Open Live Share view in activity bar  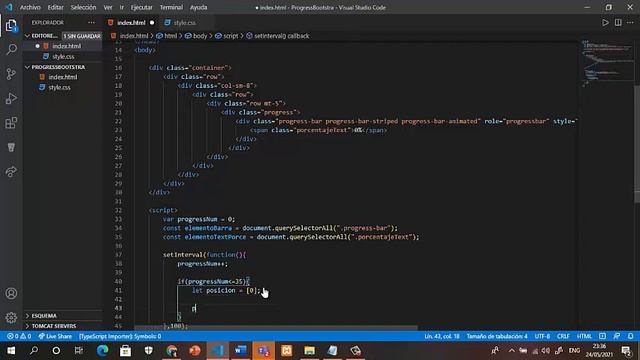tap(11, 172)
